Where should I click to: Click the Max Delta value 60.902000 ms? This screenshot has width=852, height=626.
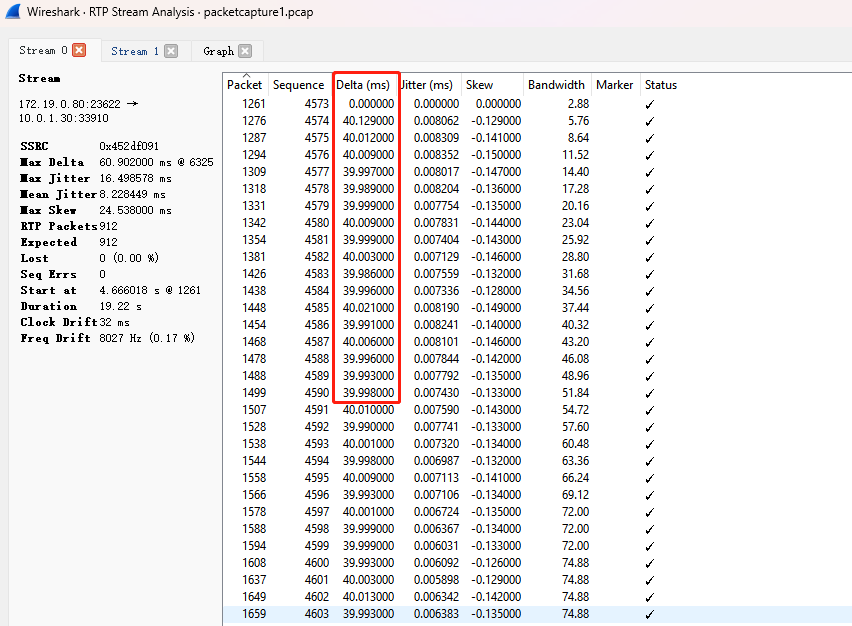(x=135, y=162)
